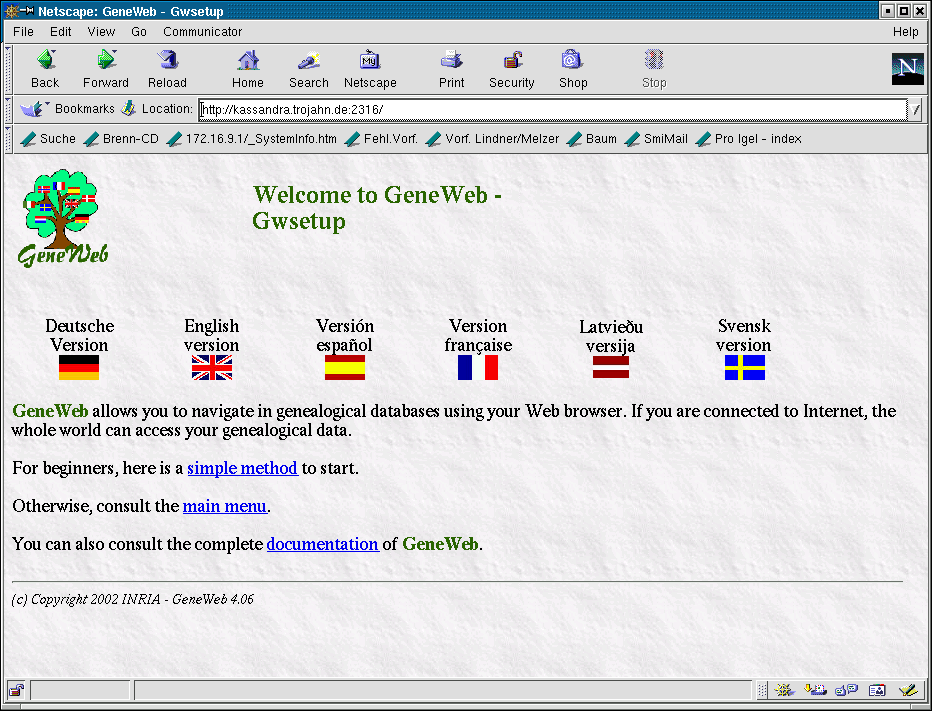The height and width of the screenshot is (711, 932).
Task: Open the View menu
Action: (x=101, y=32)
